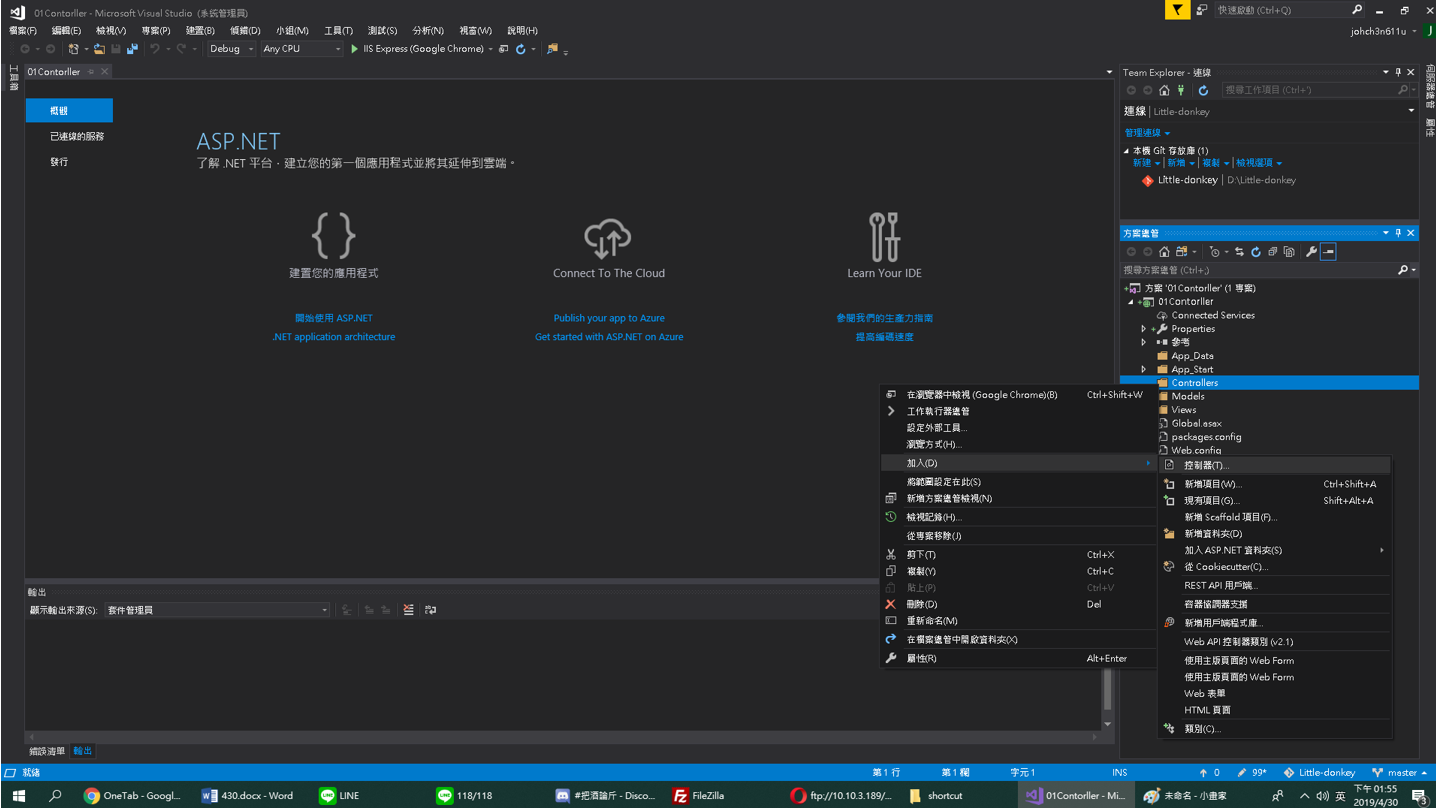The height and width of the screenshot is (808, 1436).
Task: Click the Pending Changes Filter clock icon
Action: (1214, 252)
